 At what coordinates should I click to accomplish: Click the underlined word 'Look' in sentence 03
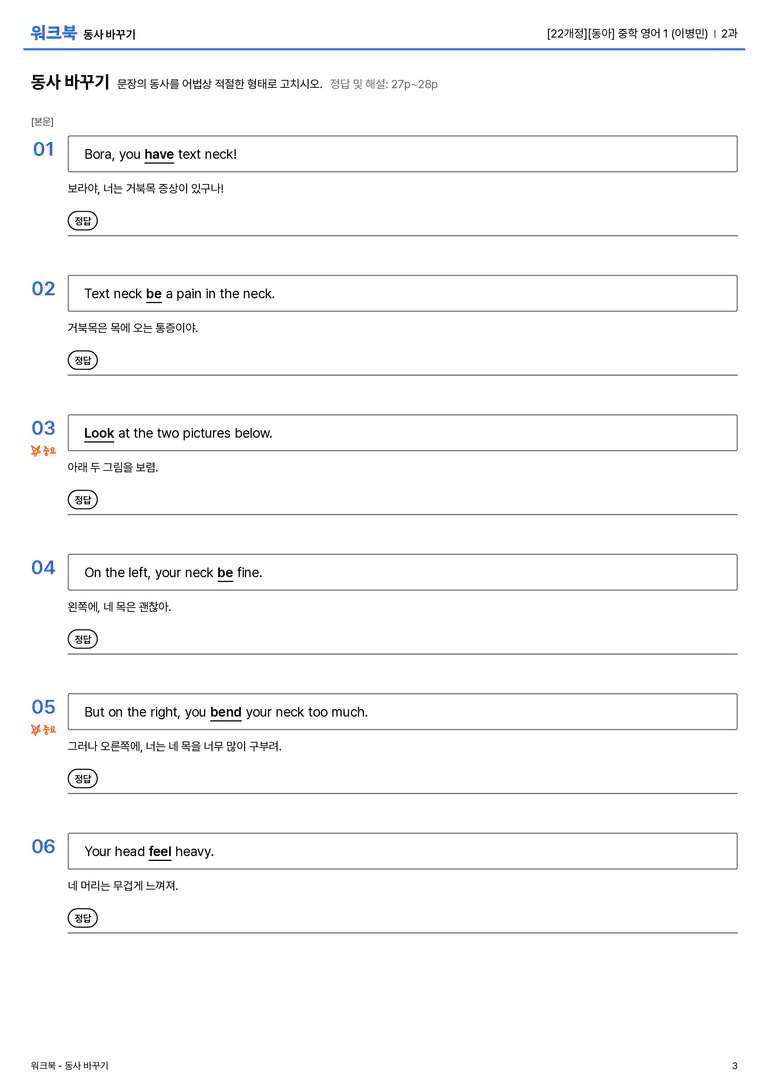(x=99, y=433)
